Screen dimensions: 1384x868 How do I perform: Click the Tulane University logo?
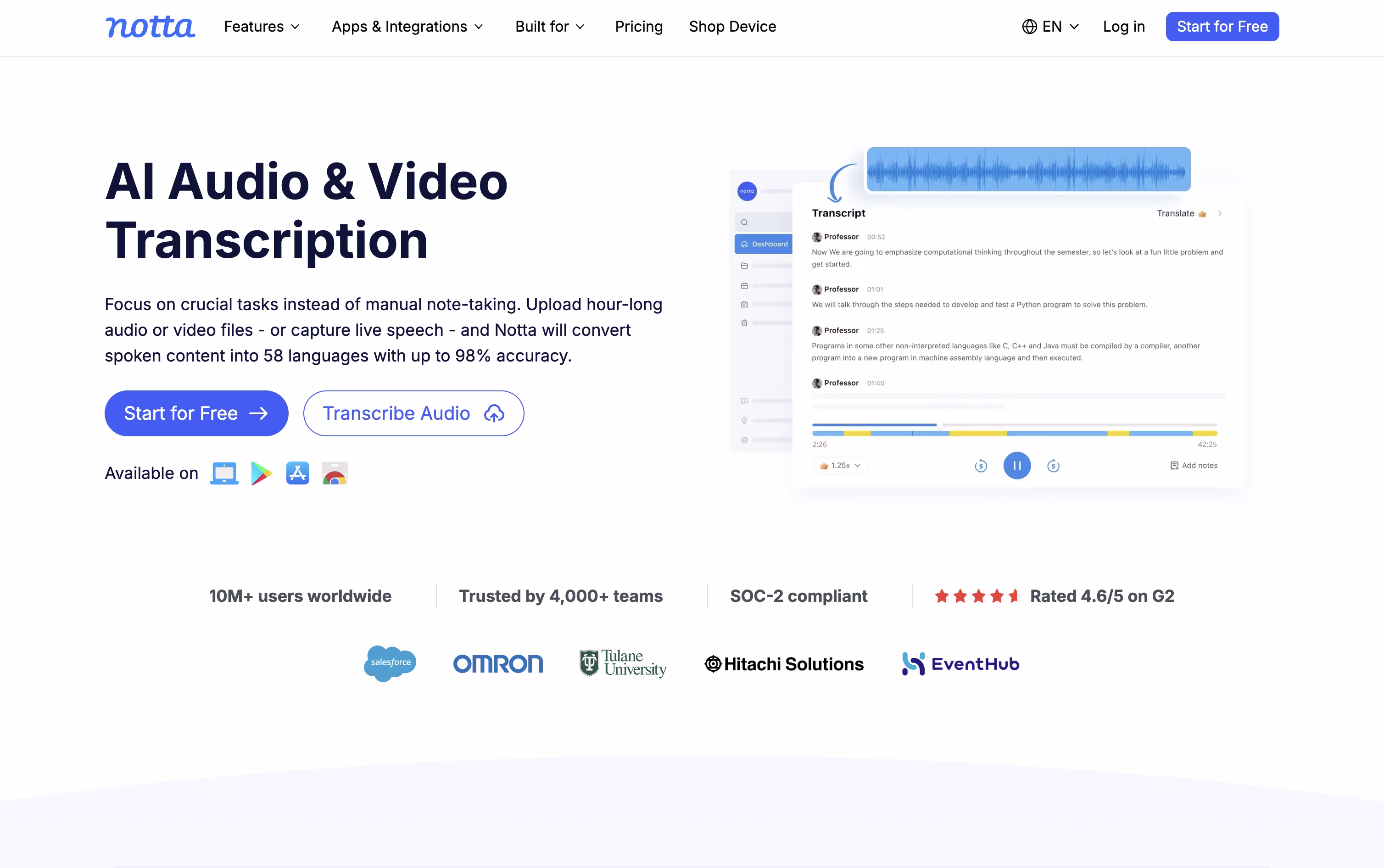coord(623,664)
